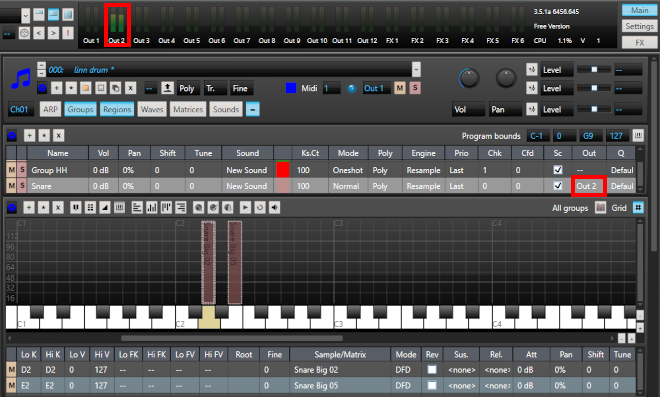The height and width of the screenshot is (397, 660).
Task: Select the large layout view icon
Action: [67, 14]
